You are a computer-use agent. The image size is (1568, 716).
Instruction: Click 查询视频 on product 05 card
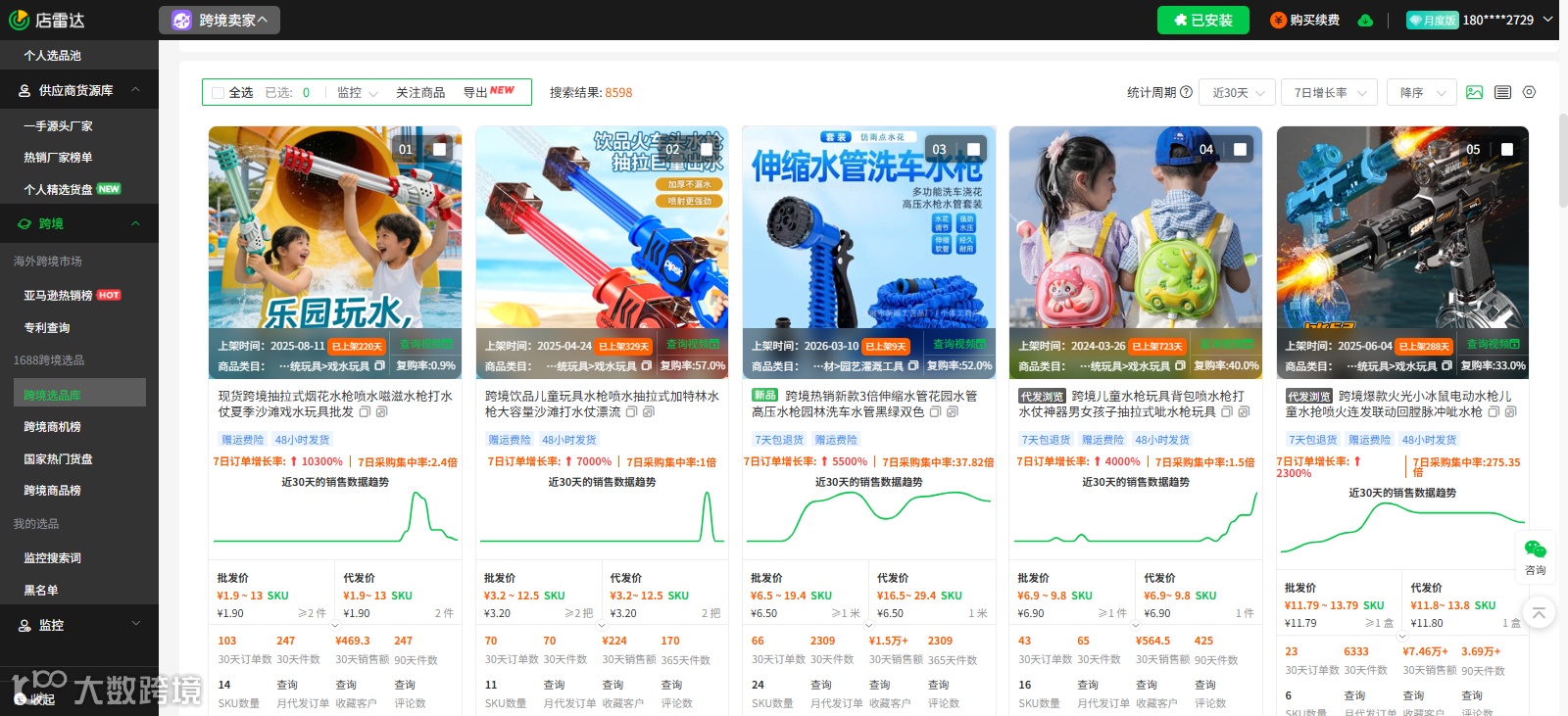point(1494,345)
